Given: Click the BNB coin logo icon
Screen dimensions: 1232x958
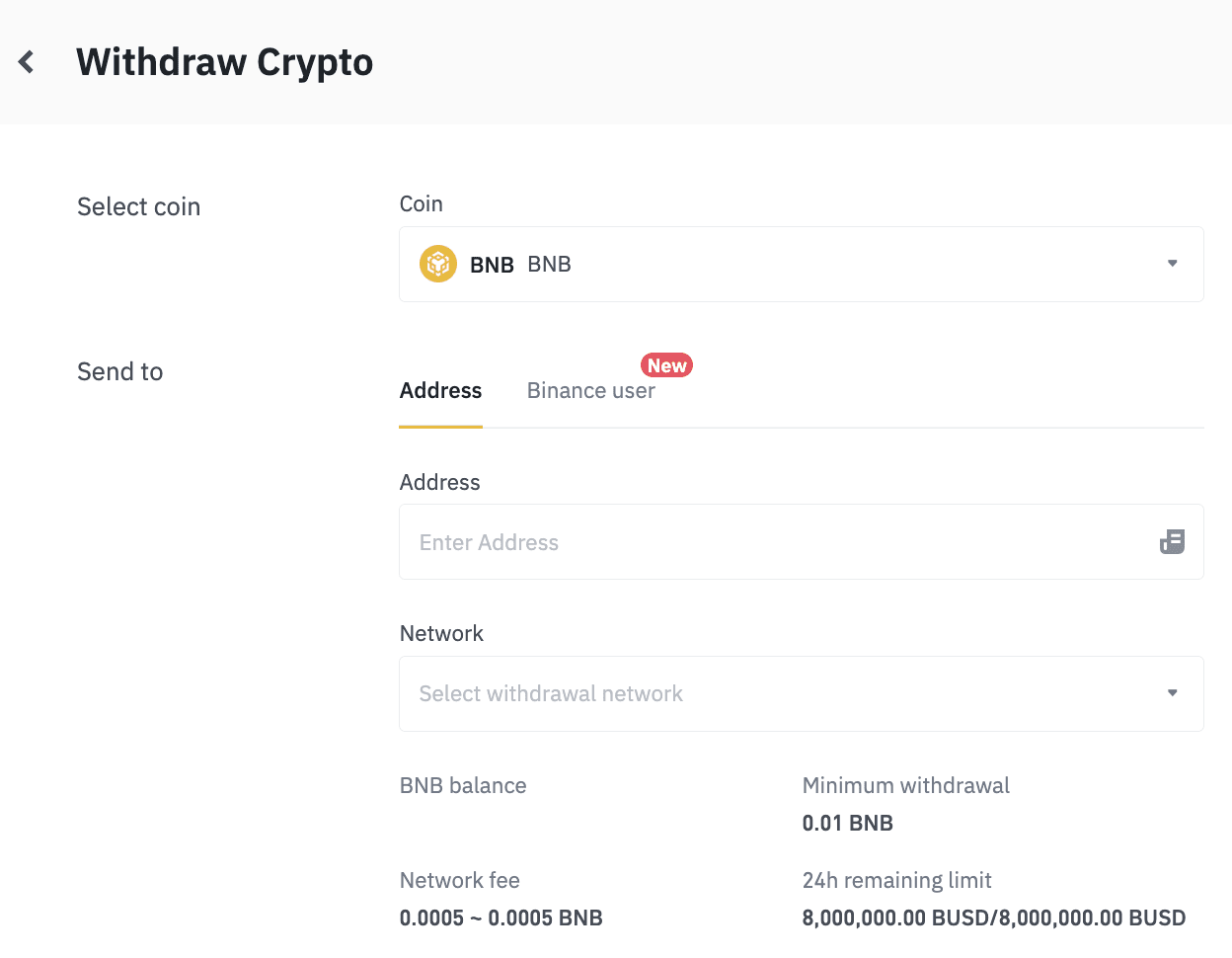Looking at the screenshot, I should click(438, 264).
